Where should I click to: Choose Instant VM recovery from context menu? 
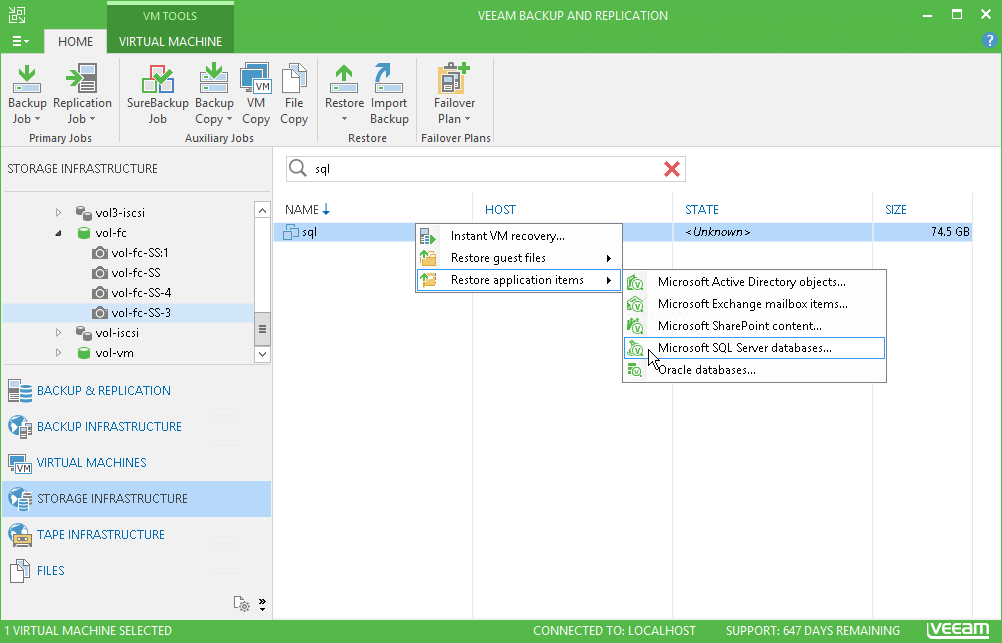pos(519,236)
